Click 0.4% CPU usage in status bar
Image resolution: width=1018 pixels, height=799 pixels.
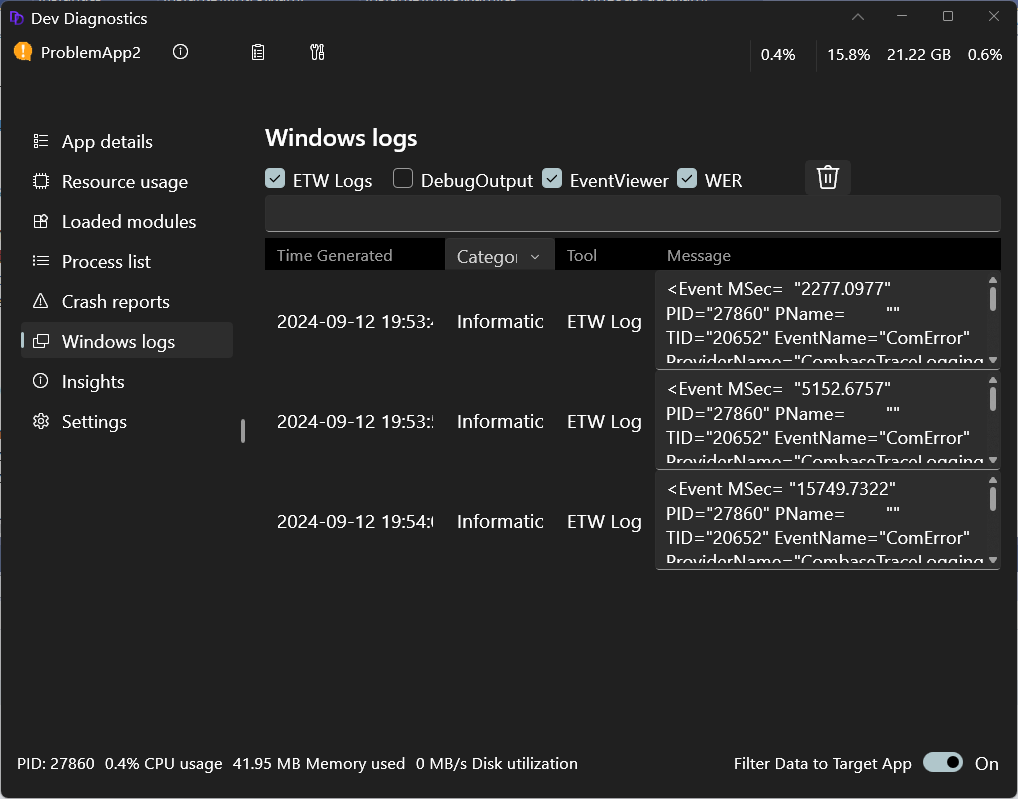pyautogui.click(x=164, y=763)
